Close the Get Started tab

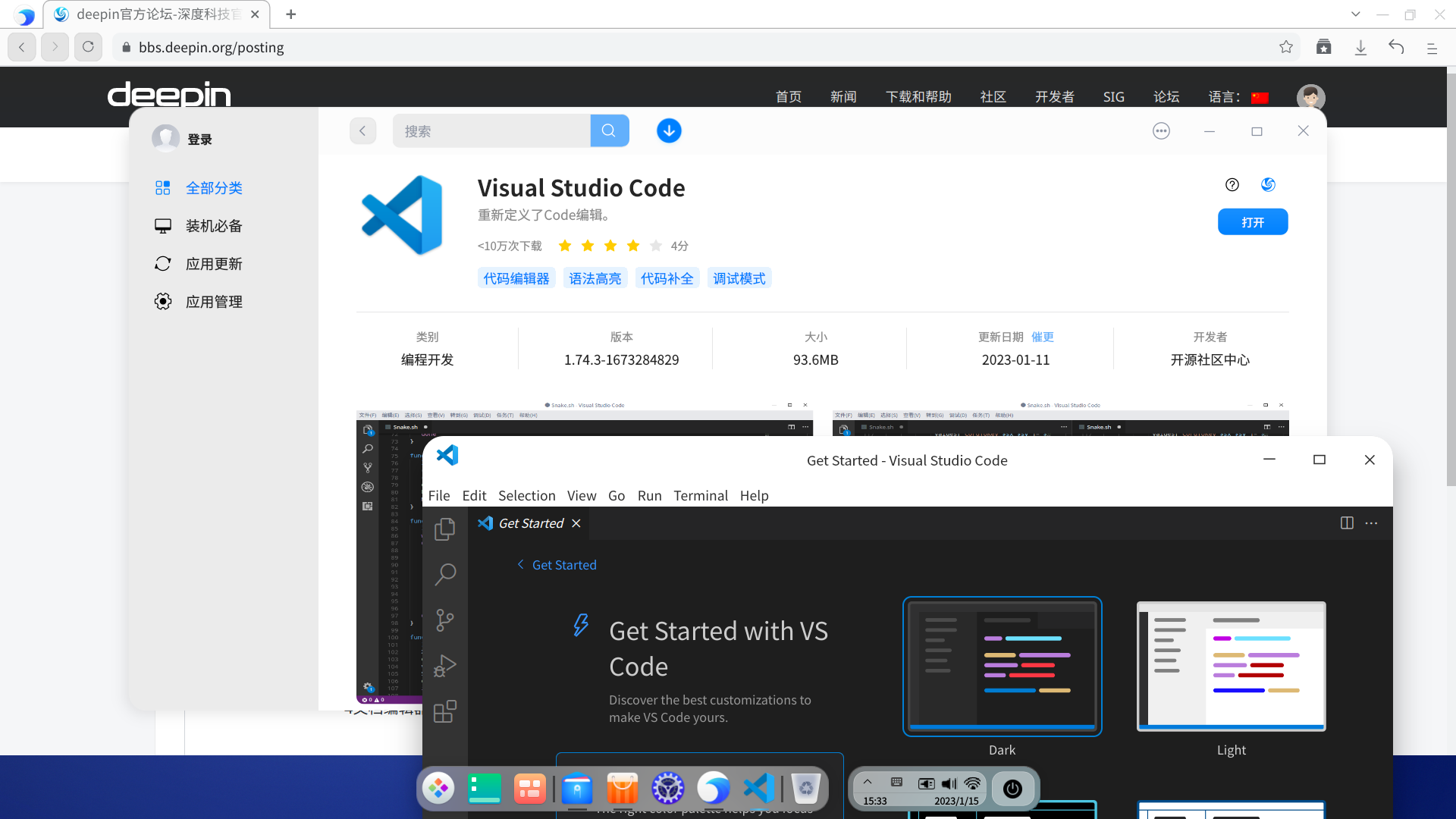point(576,523)
